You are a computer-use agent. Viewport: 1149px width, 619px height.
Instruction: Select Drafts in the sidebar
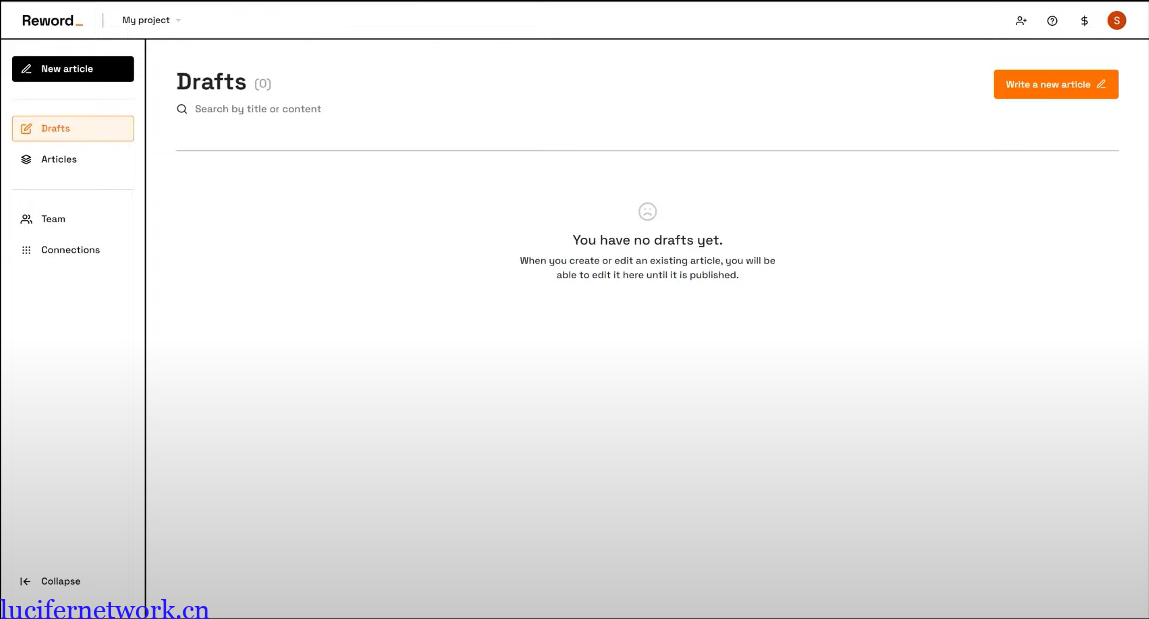point(73,128)
